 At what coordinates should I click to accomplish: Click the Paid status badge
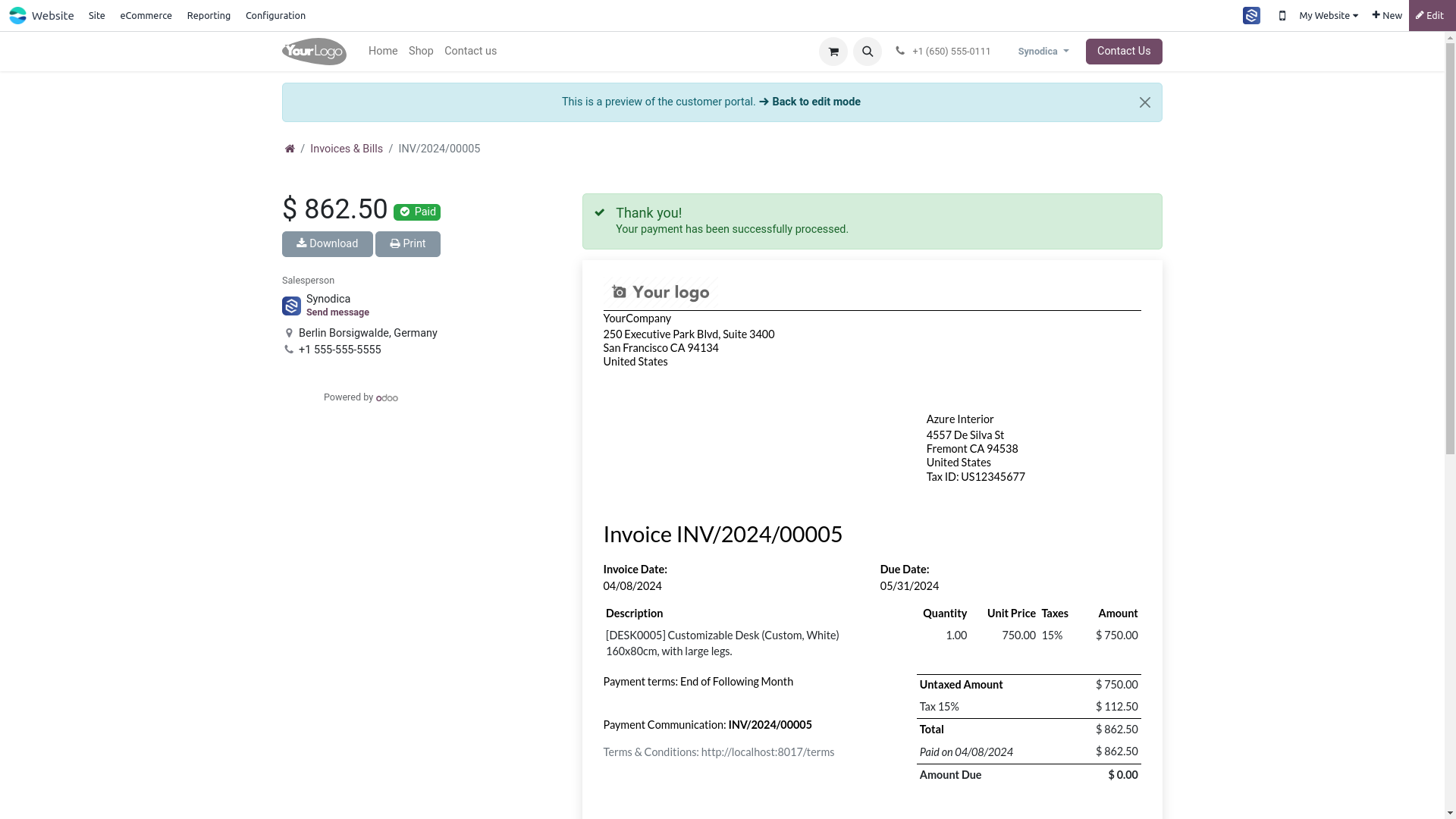pyautogui.click(x=417, y=212)
